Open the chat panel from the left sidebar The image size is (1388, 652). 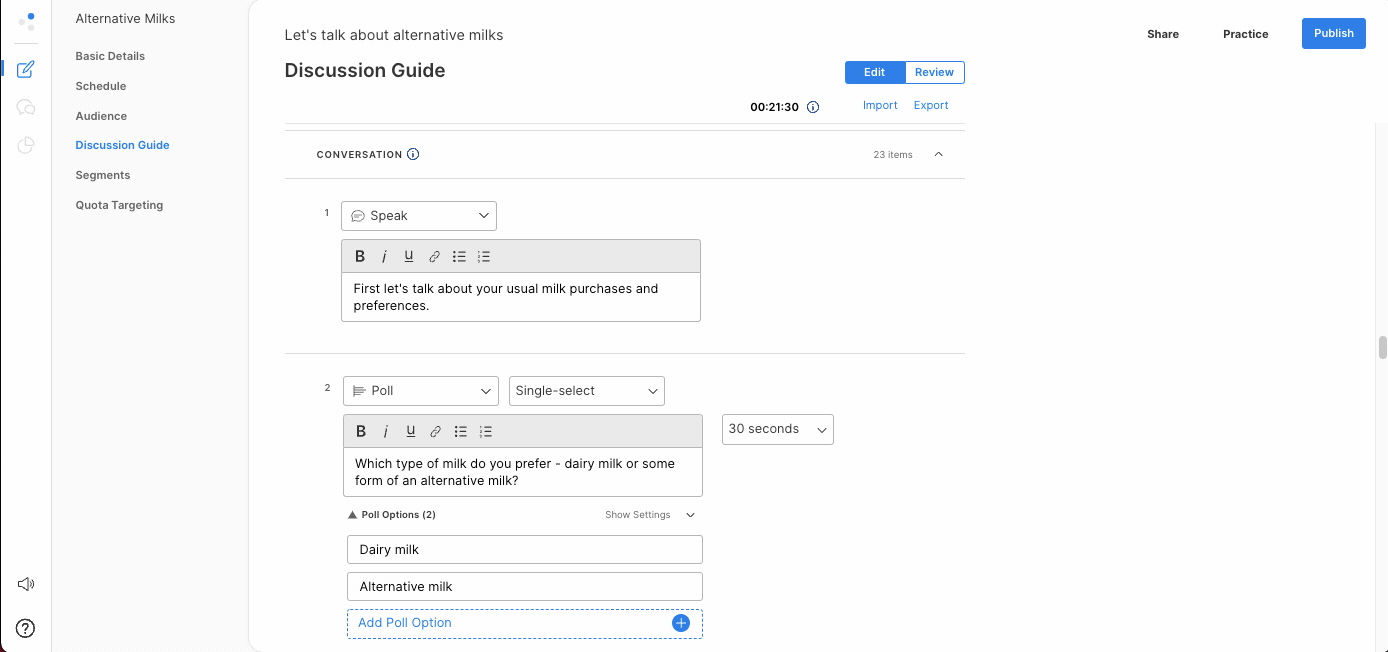click(x=25, y=107)
